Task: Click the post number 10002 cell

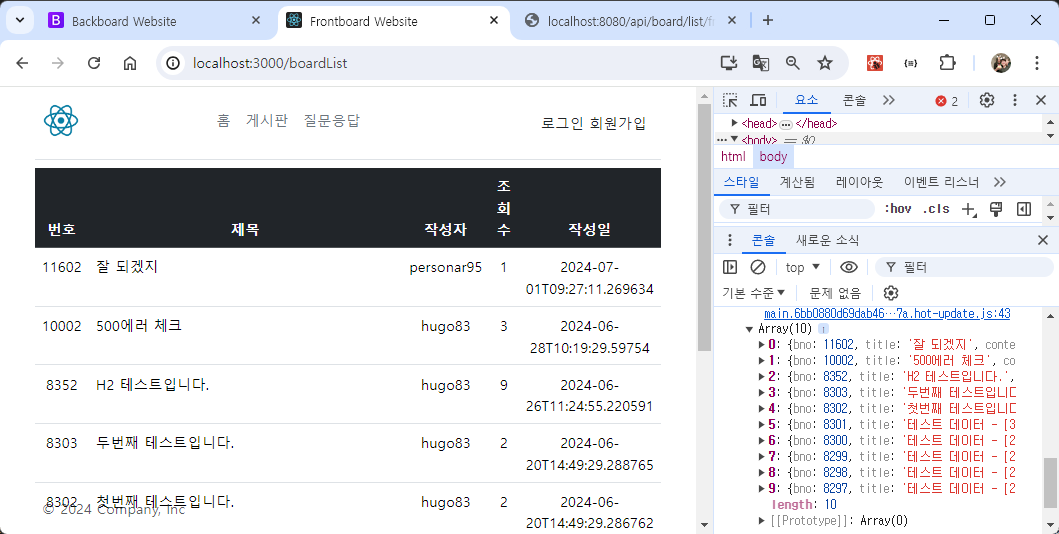Action: [x=61, y=326]
